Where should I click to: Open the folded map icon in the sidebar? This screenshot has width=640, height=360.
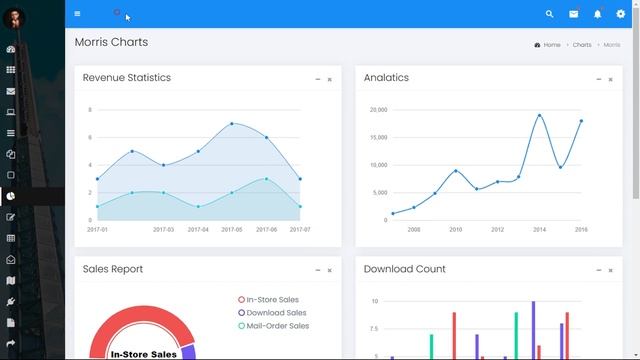[x=11, y=280]
